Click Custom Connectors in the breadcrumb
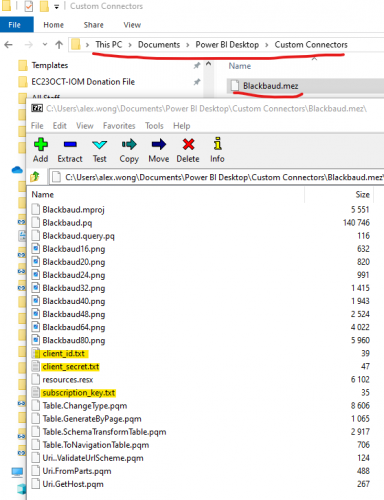This screenshot has height=500, width=384. (x=311, y=45)
